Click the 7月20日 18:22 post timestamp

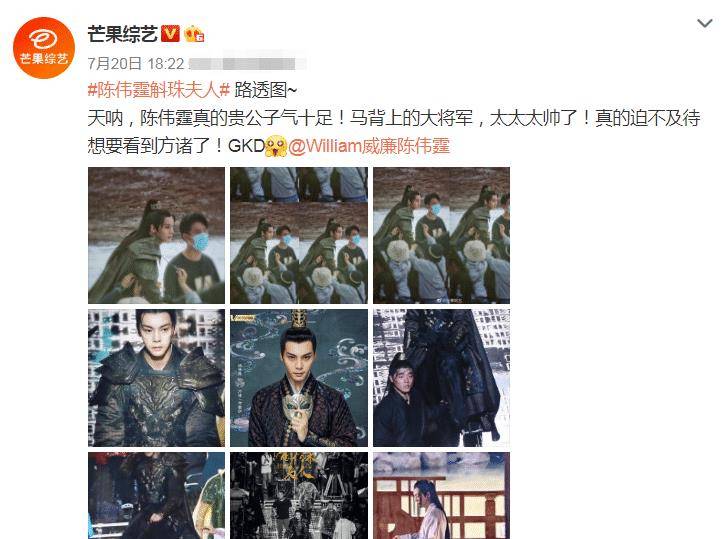[136, 63]
